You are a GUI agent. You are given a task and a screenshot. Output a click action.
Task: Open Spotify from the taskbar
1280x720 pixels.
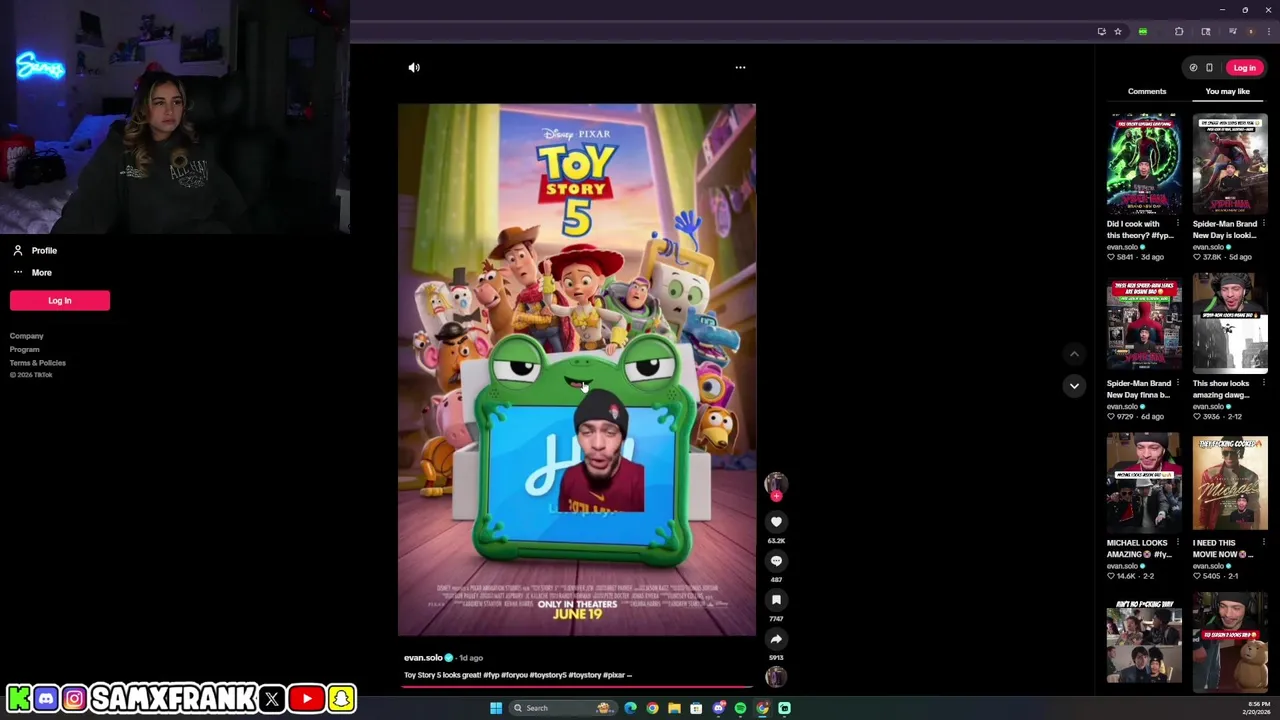coord(740,708)
